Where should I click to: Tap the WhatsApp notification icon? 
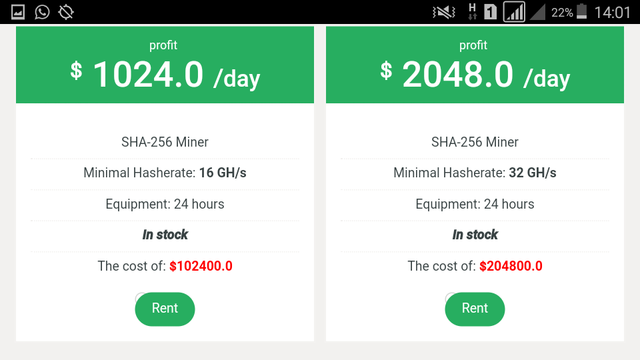42,12
